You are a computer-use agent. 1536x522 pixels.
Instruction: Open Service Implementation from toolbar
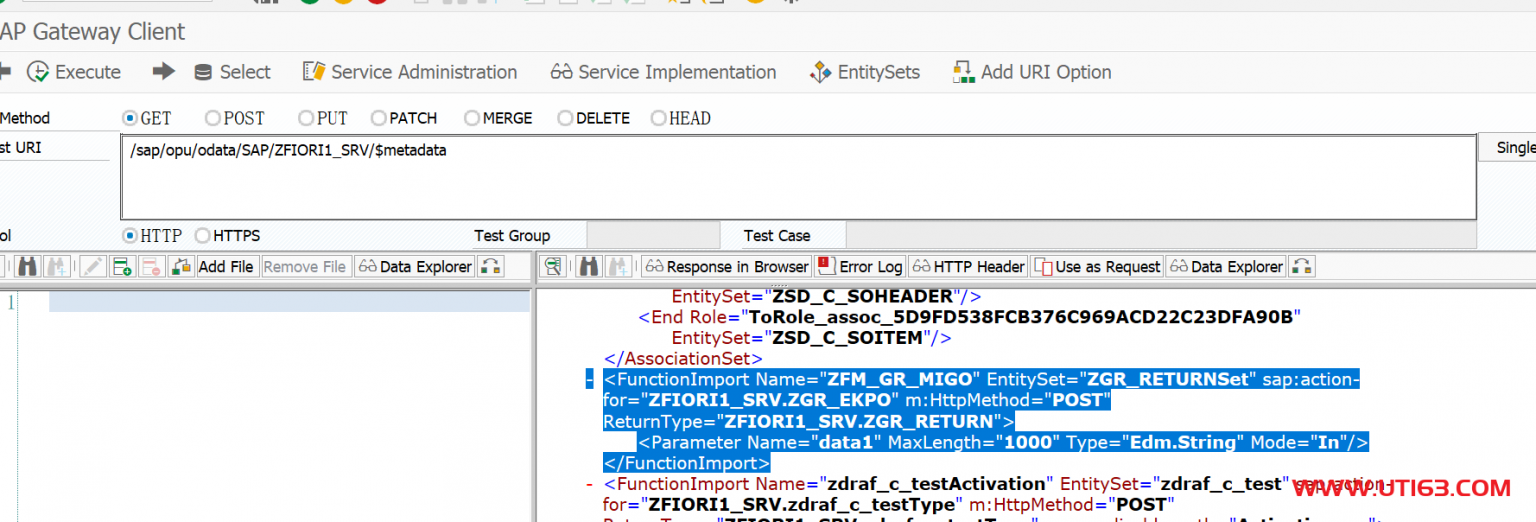663,72
